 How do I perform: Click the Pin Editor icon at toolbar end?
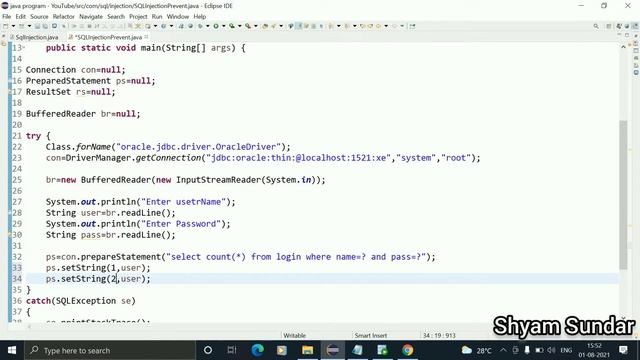[x=413, y=26]
